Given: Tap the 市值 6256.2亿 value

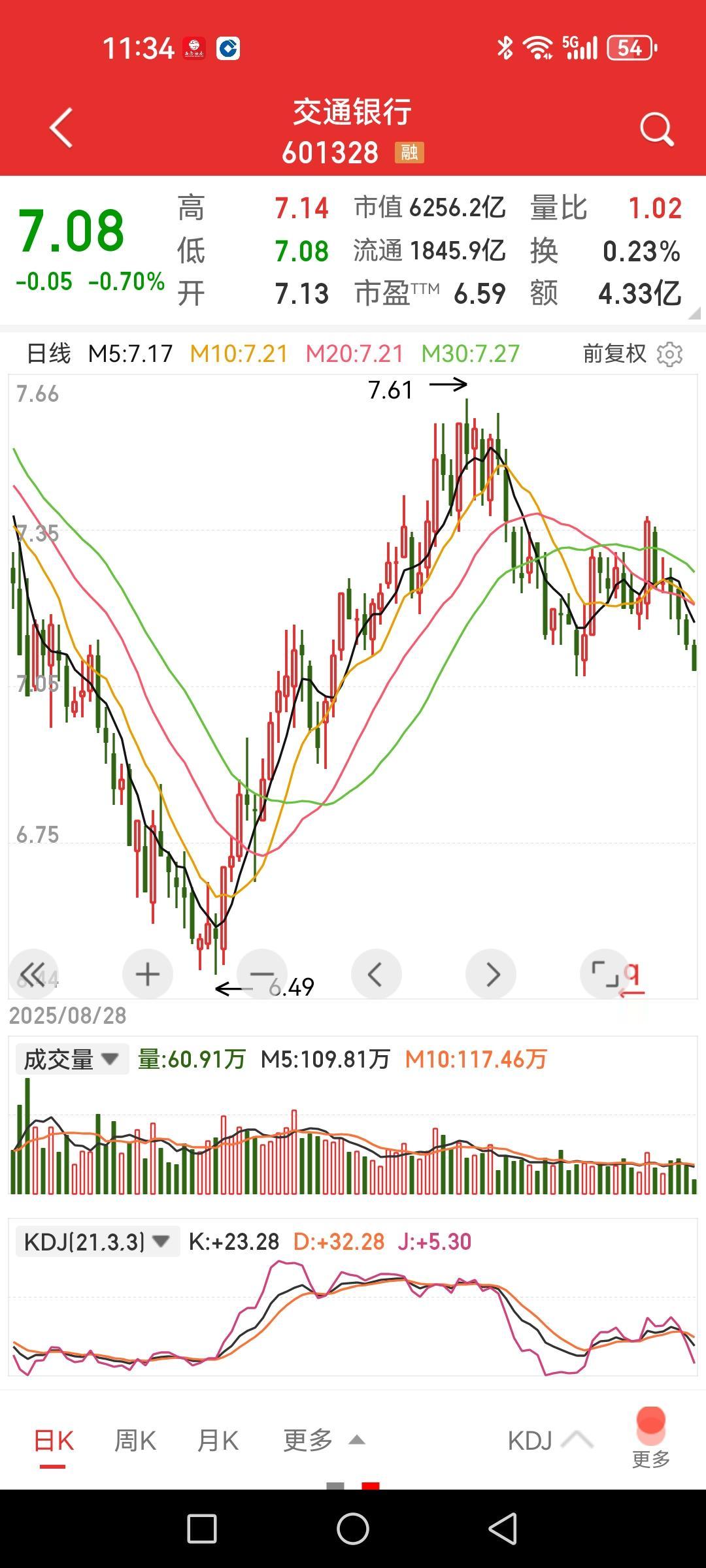Looking at the screenshot, I should point(429,208).
